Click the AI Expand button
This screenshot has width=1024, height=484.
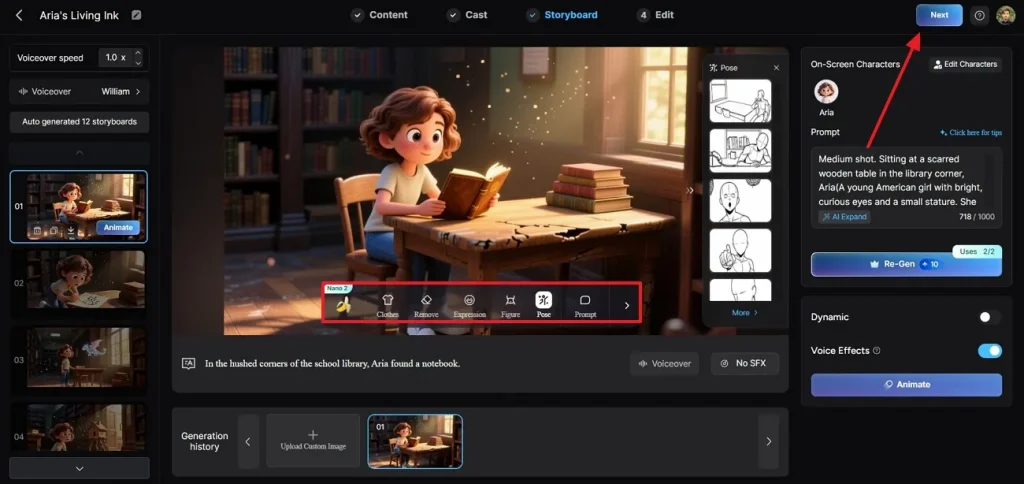click(x=844, y=217)
